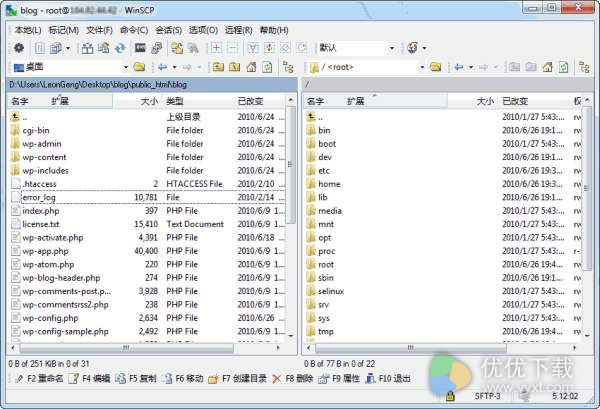This screenshot has height=409, width=600.
Task: Open remote directory browse folder icon
Action: (x=435, y=67)
